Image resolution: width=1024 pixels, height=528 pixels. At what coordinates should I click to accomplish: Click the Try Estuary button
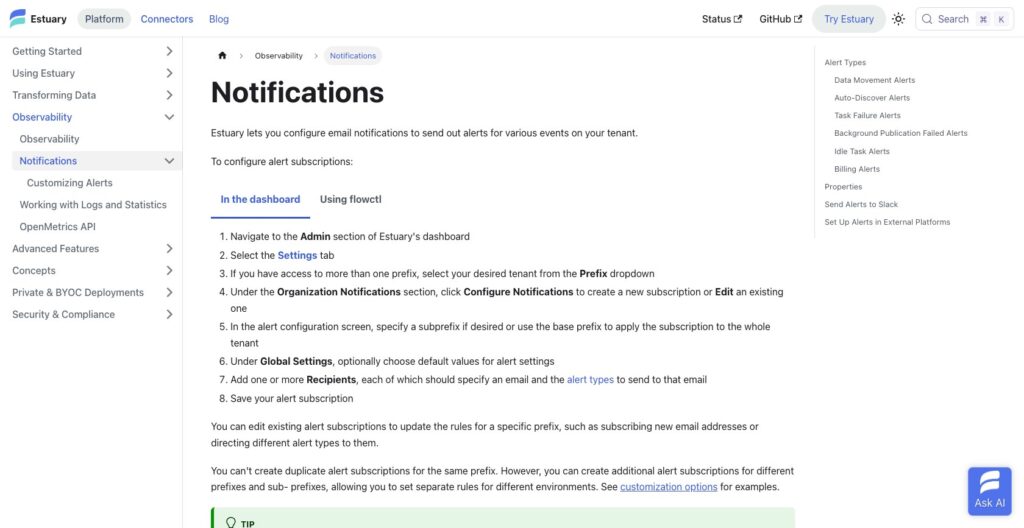click(x=848, y=19)
